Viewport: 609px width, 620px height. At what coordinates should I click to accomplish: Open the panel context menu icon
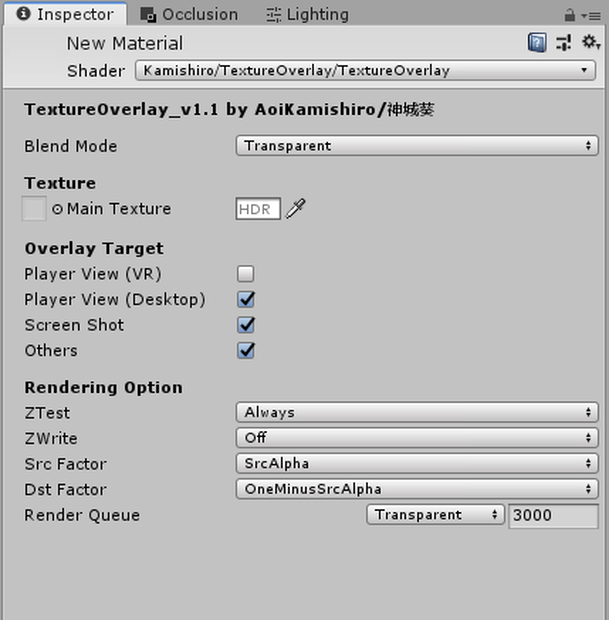[591, 16]
